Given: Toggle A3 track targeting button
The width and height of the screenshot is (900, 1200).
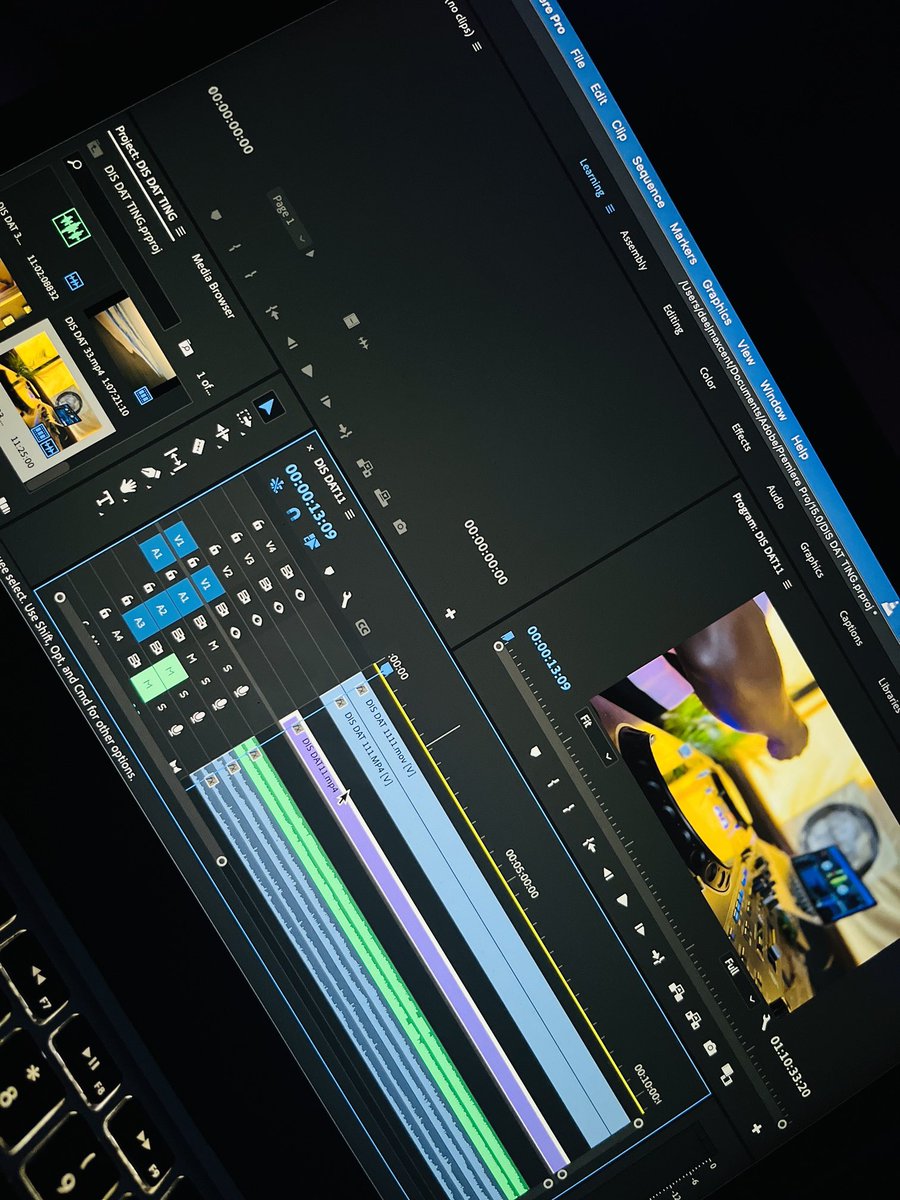Looking at the screenshot, I should (x=141, y=622).
